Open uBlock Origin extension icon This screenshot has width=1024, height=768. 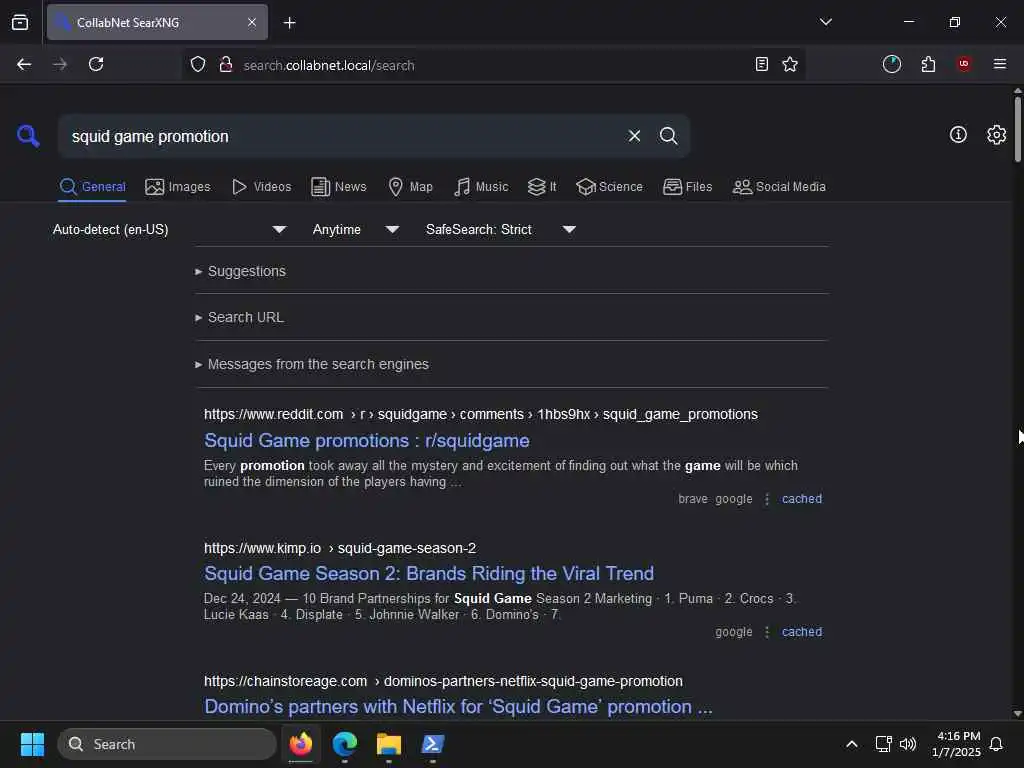coord(964,64)
